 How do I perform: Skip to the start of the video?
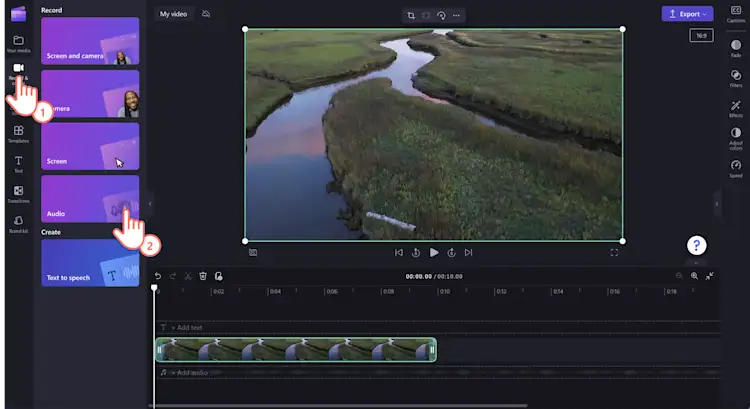pyautogui.click(x=398, y=253)
